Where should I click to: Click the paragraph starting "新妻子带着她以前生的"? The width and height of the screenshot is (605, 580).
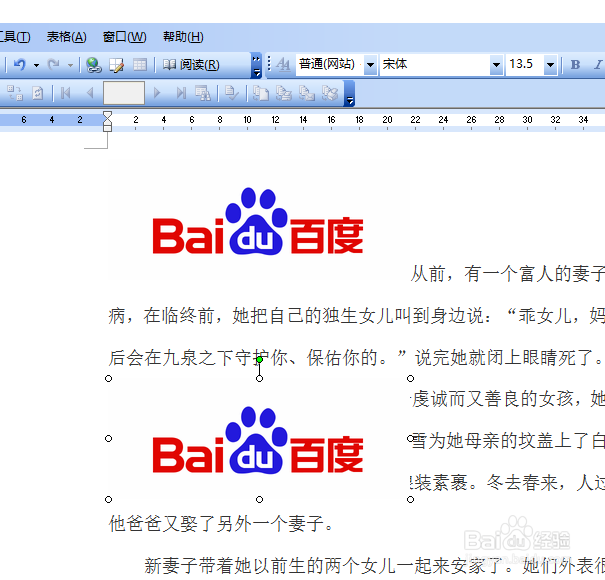(374, 566)
